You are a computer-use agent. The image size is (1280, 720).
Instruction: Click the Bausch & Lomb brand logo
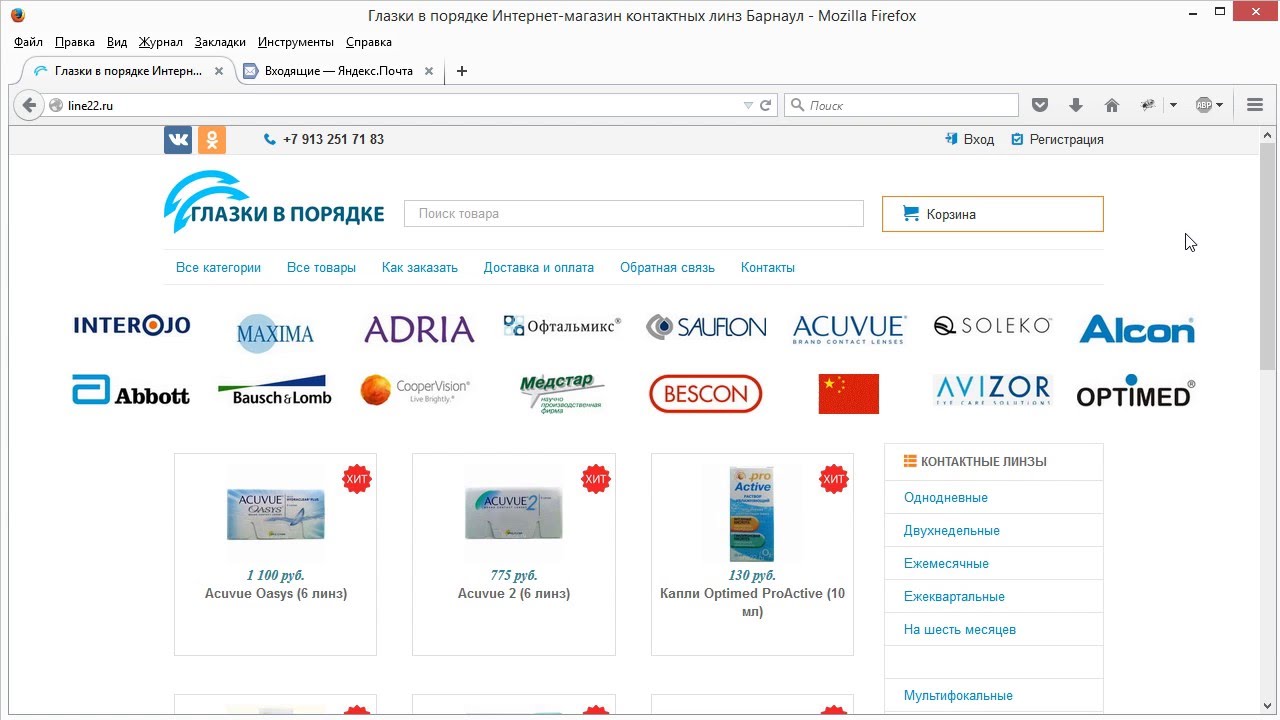pyautogui.click(x=274, y=391)
